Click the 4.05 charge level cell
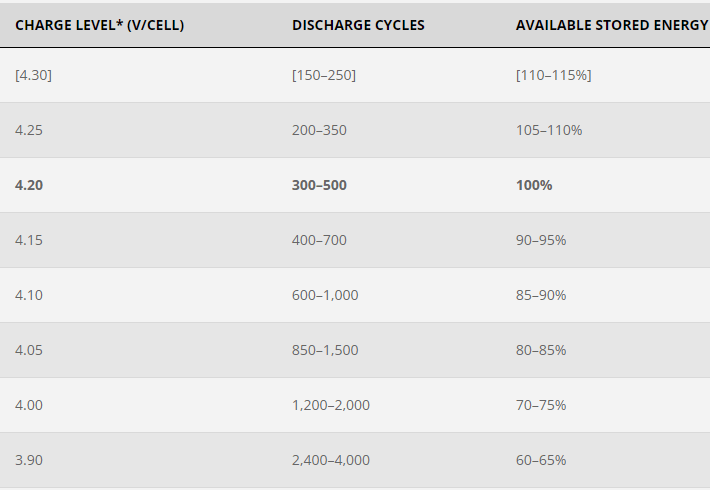The height and width of the screenshot is (490, 710). pos(29,350)
